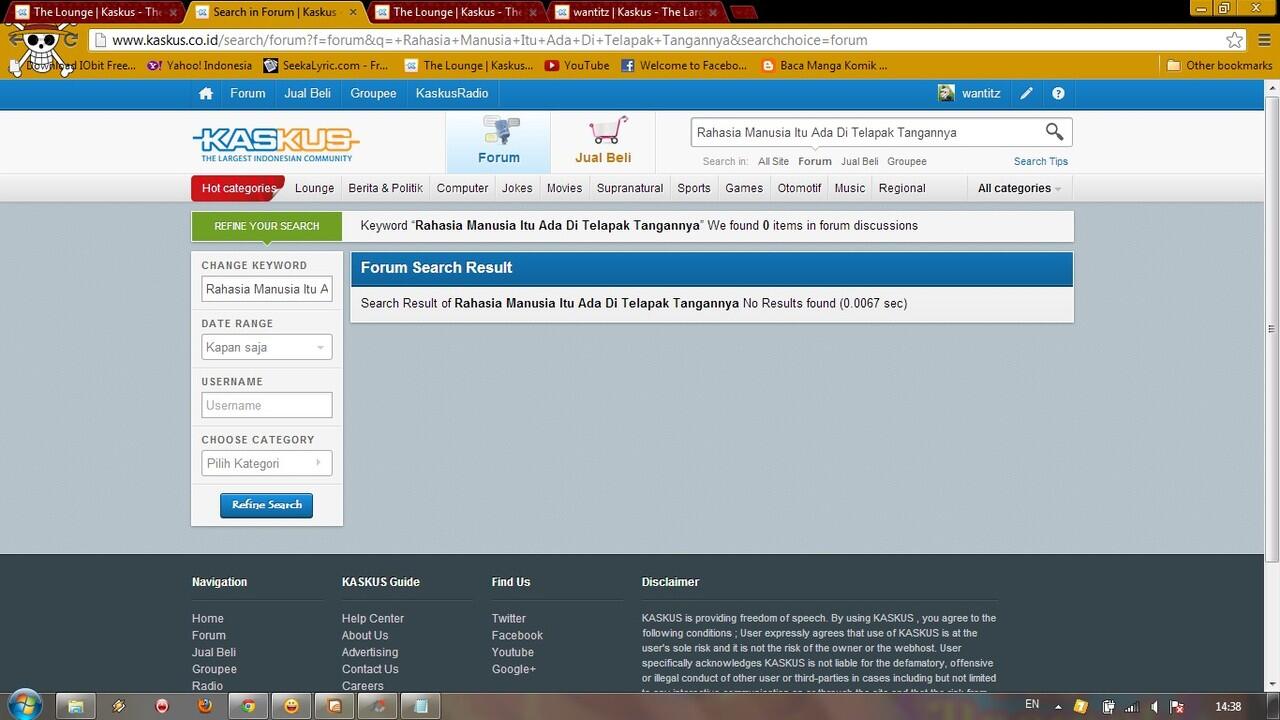Select Jual Beli search scope
1280x720 pixels.
pos(860,161)
